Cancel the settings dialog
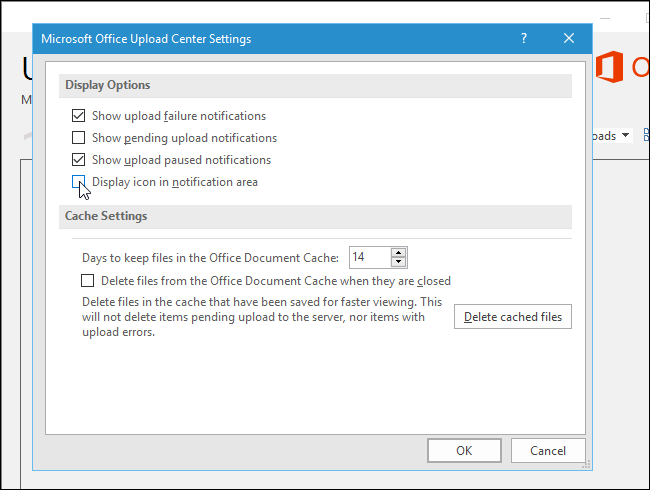Screen dimensions: 650x490 pos(548,451)
